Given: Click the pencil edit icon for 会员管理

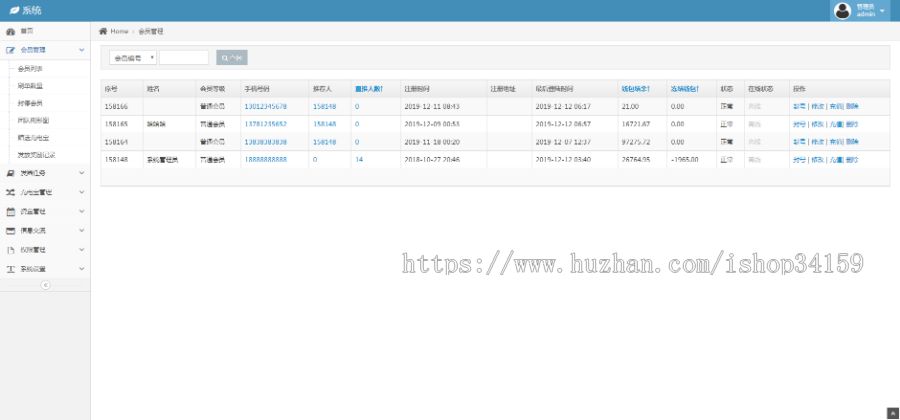Looking at the screenshot, I should (10, 50).
